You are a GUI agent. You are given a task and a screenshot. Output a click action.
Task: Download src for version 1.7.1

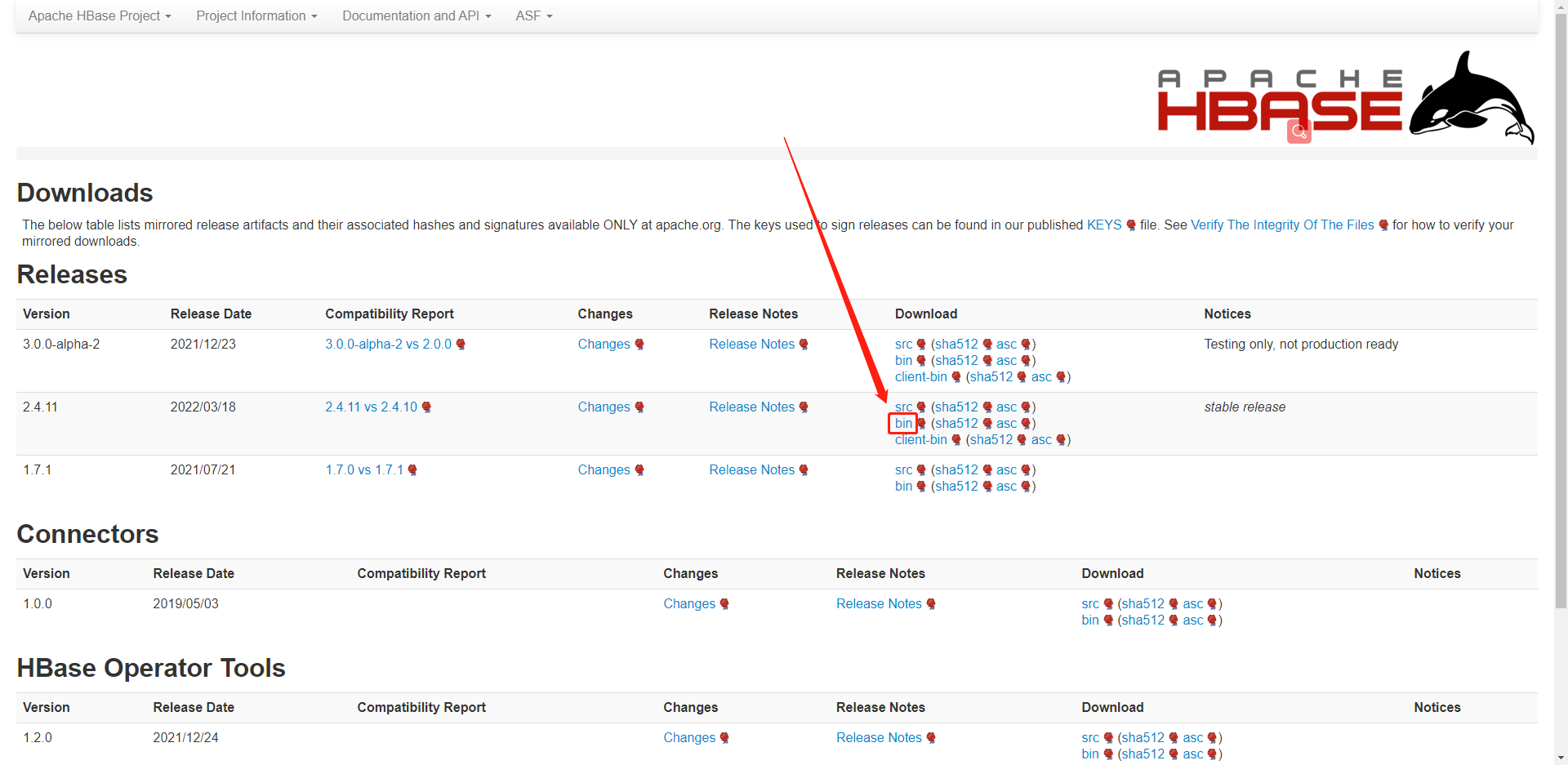(903, 469)
